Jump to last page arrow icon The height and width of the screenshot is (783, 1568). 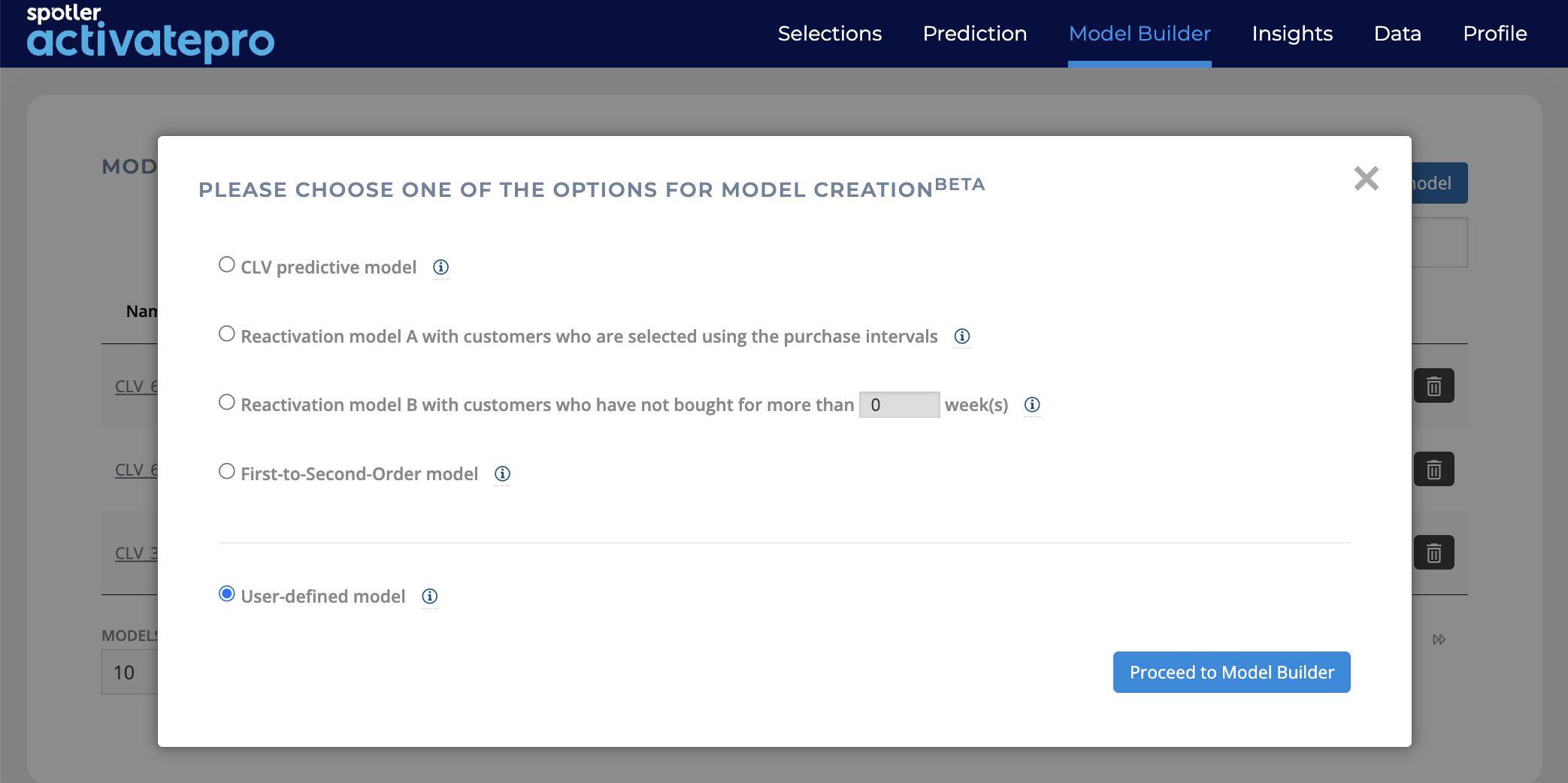pyautogui.click(x=1439, y=639)
